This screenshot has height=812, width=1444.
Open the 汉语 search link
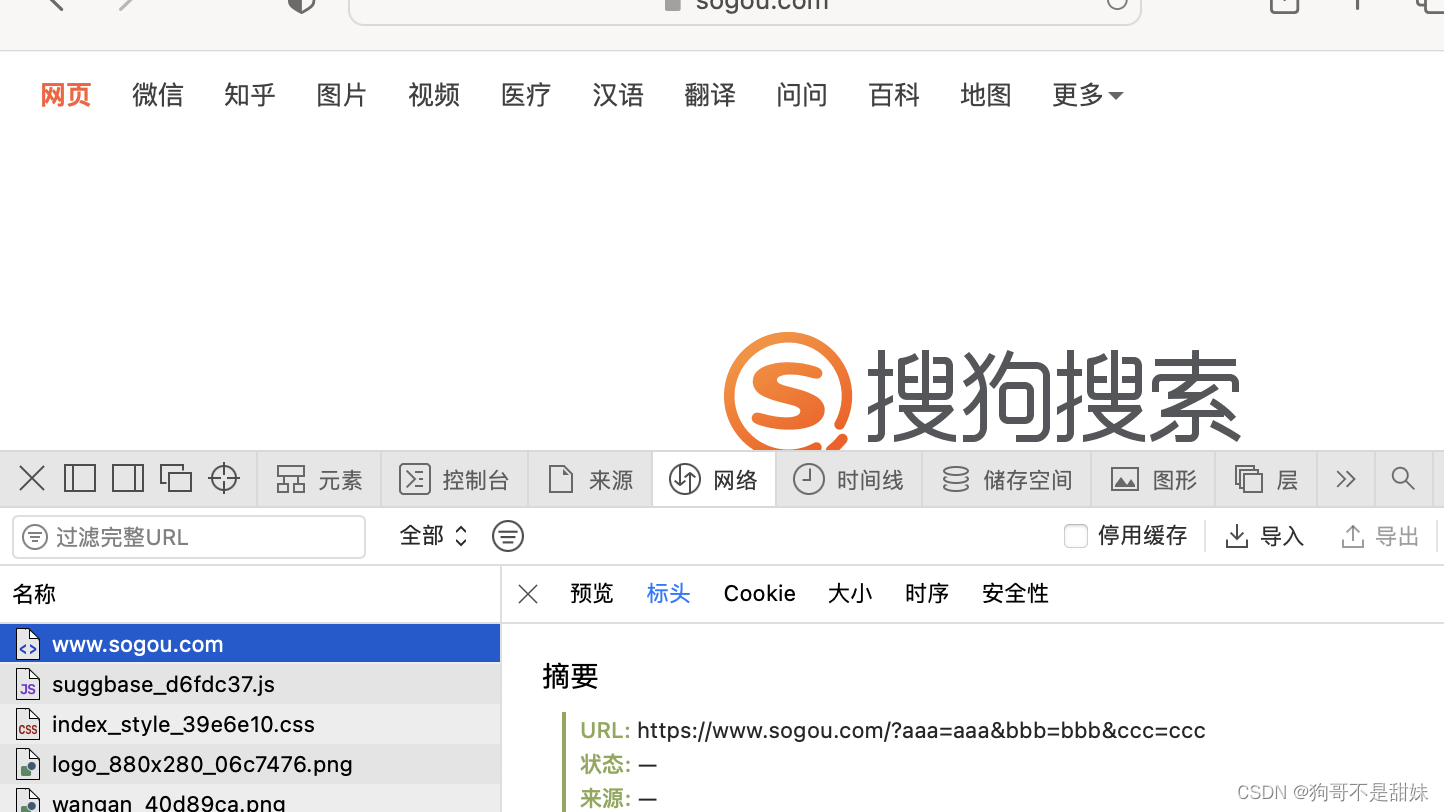[618, 95]
